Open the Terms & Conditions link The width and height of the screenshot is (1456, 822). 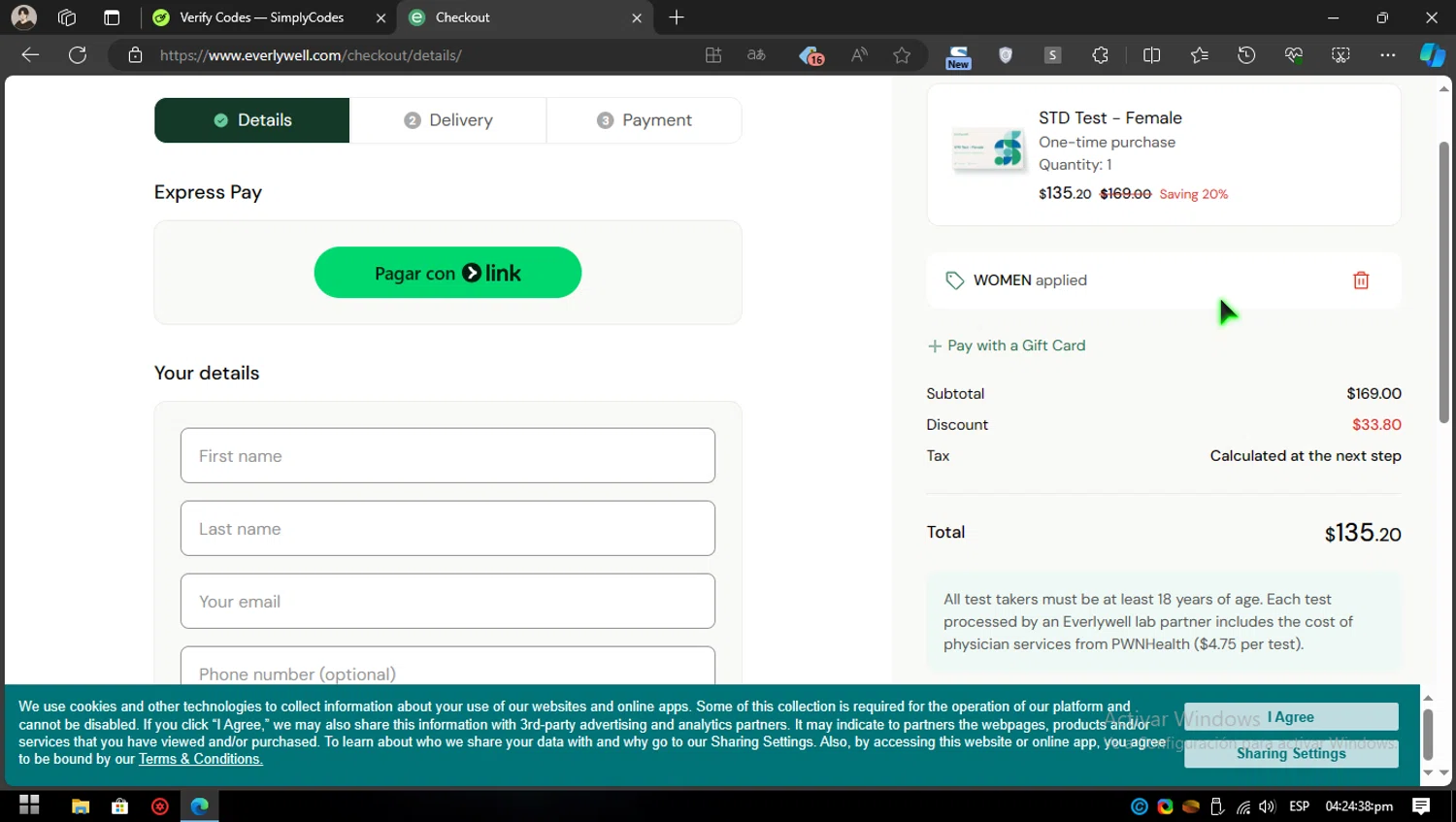coord(200,759)
